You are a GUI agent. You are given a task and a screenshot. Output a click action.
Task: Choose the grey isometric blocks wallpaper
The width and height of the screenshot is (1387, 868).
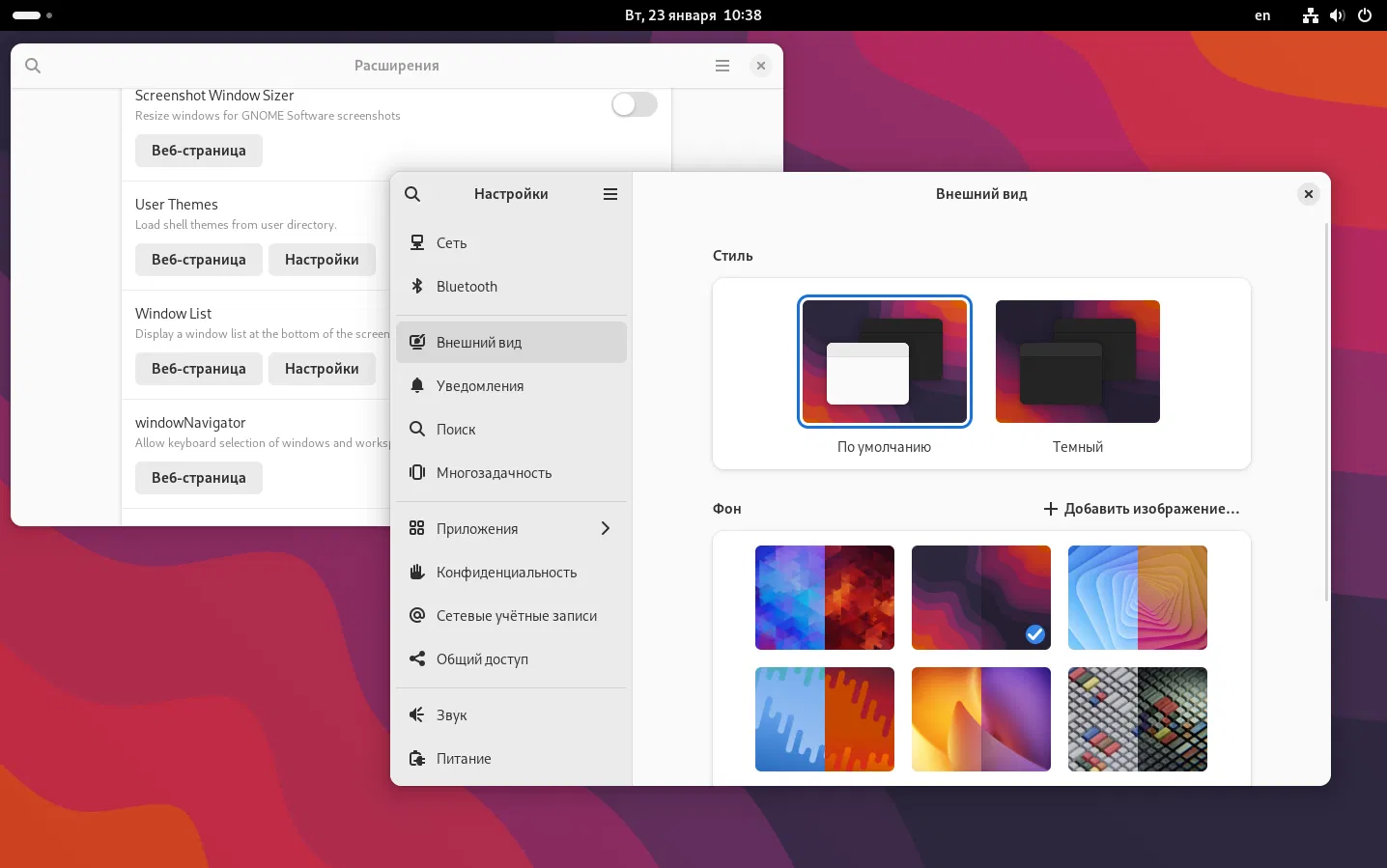pyautogui.click(x=1138, y=719)
